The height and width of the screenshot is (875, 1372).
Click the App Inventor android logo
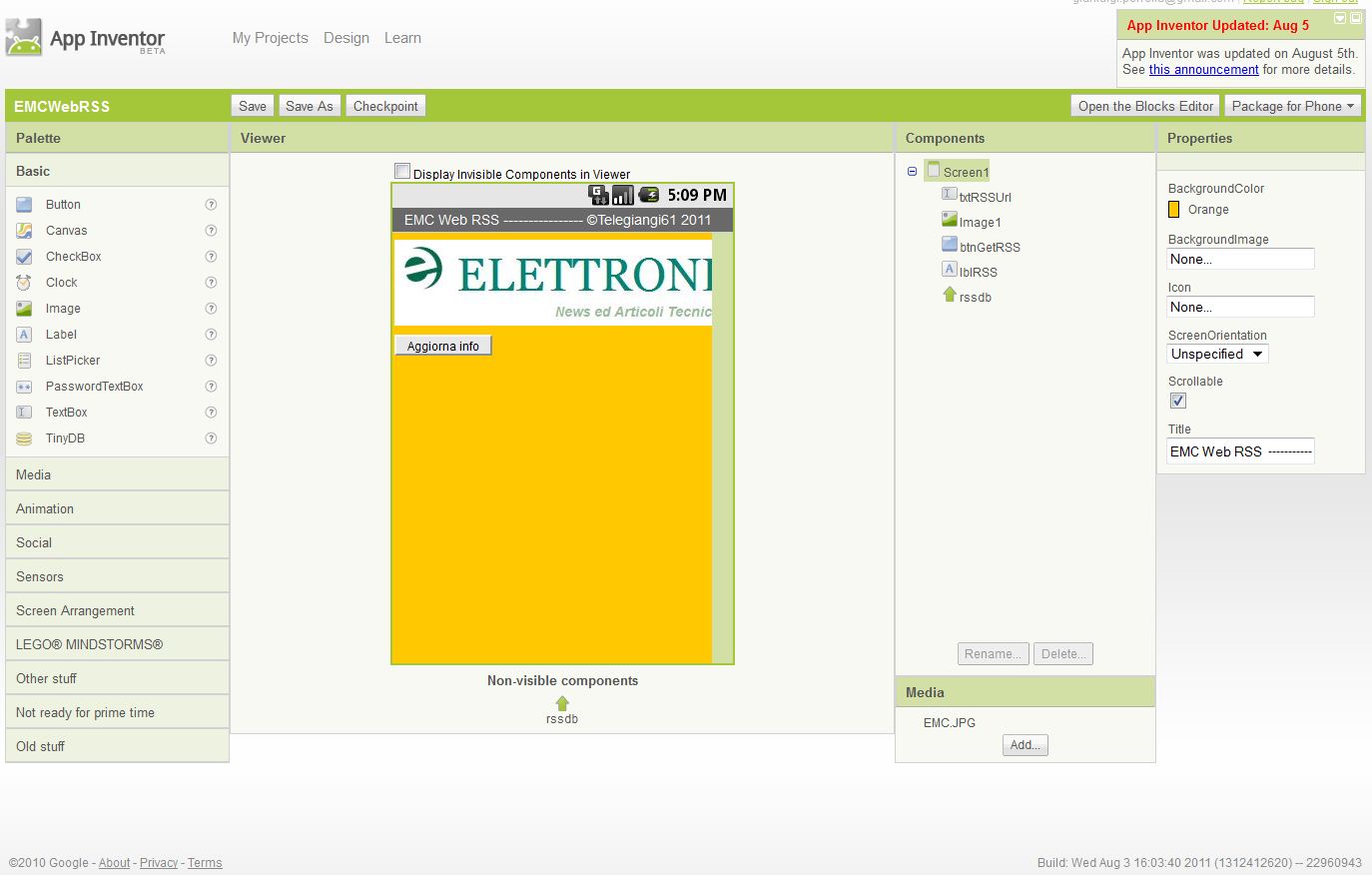(24, 38)
